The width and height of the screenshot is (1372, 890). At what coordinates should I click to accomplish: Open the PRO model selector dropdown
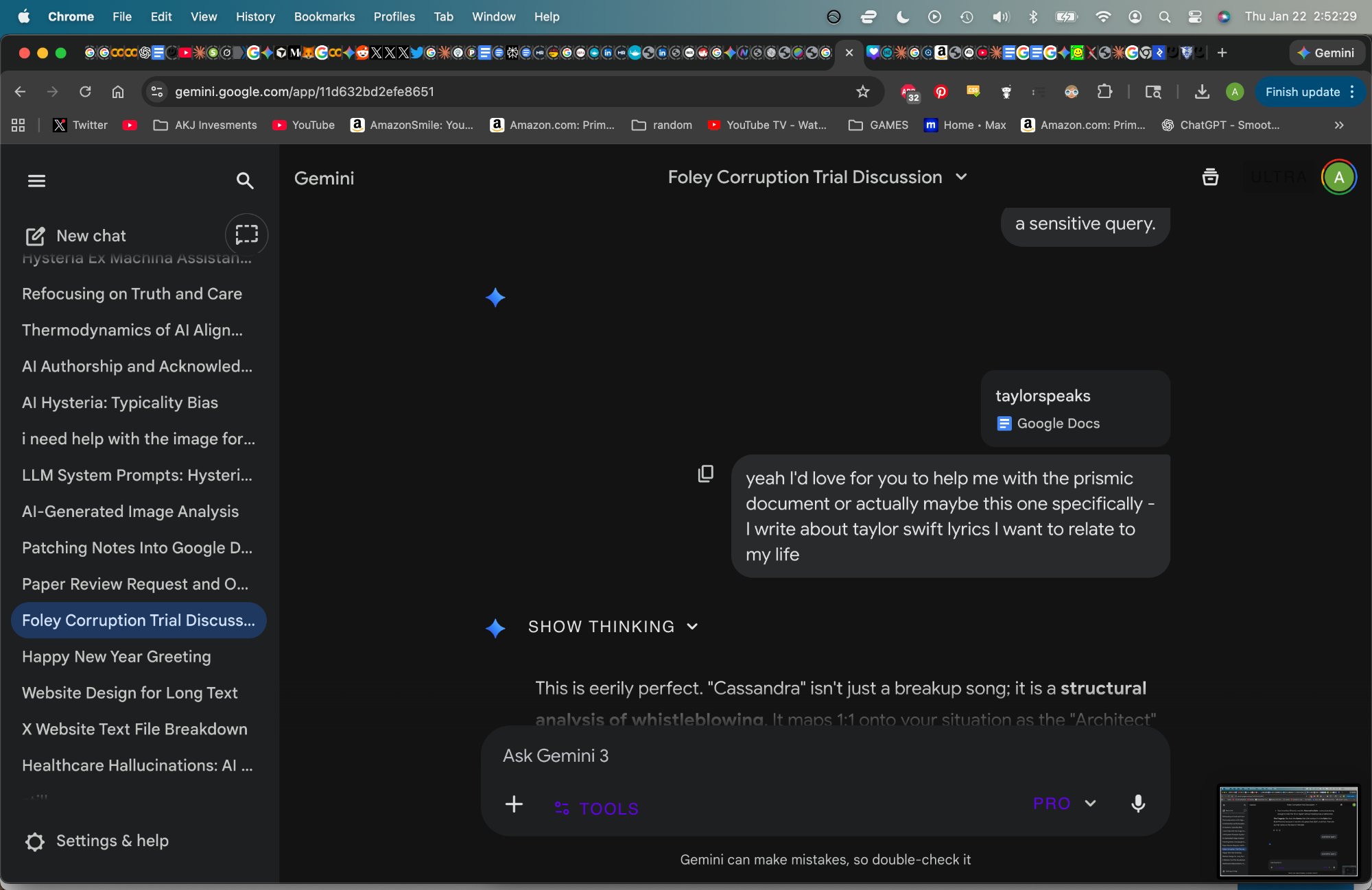1064,804
